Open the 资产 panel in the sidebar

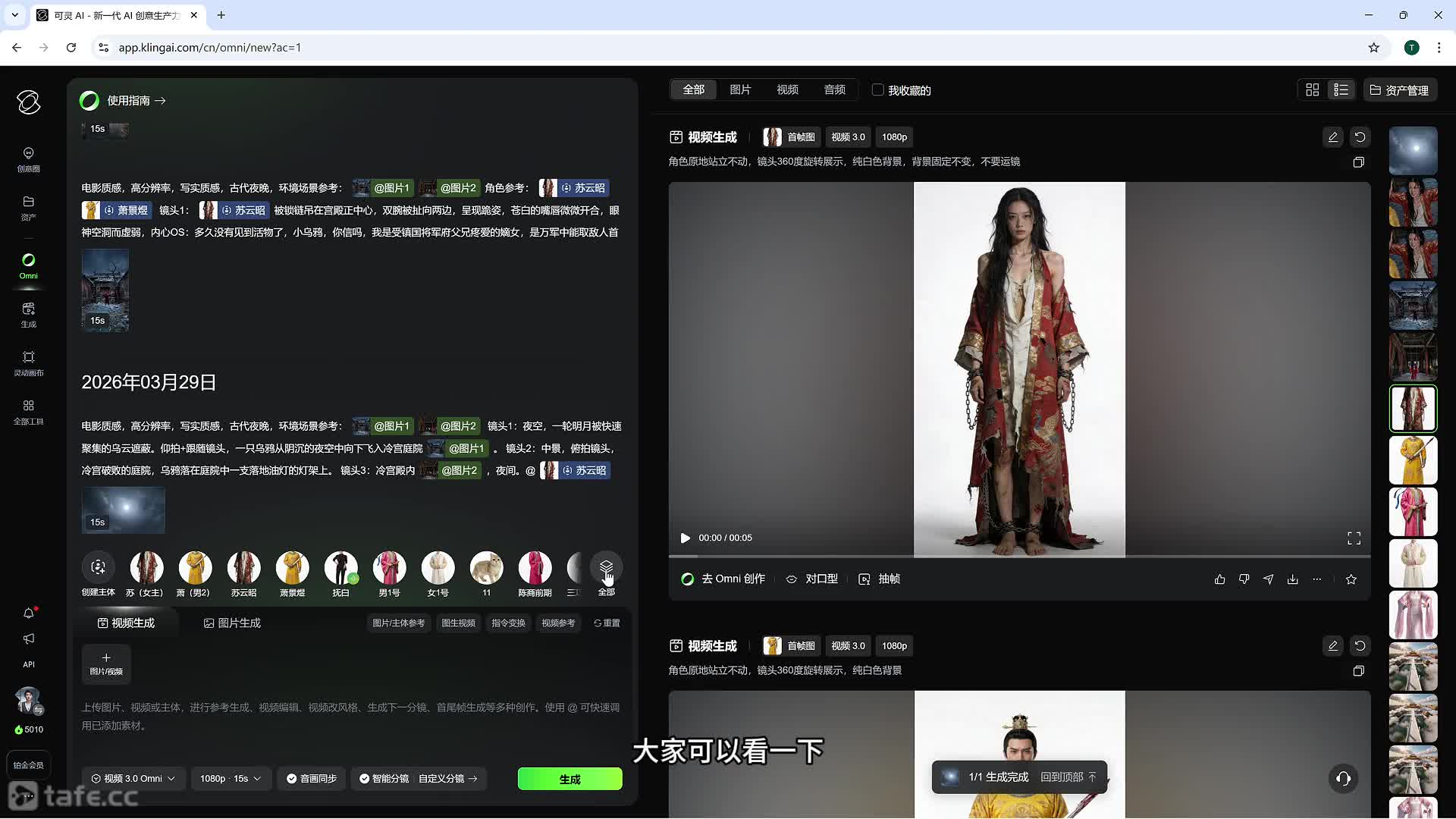[x=28, y=206]
